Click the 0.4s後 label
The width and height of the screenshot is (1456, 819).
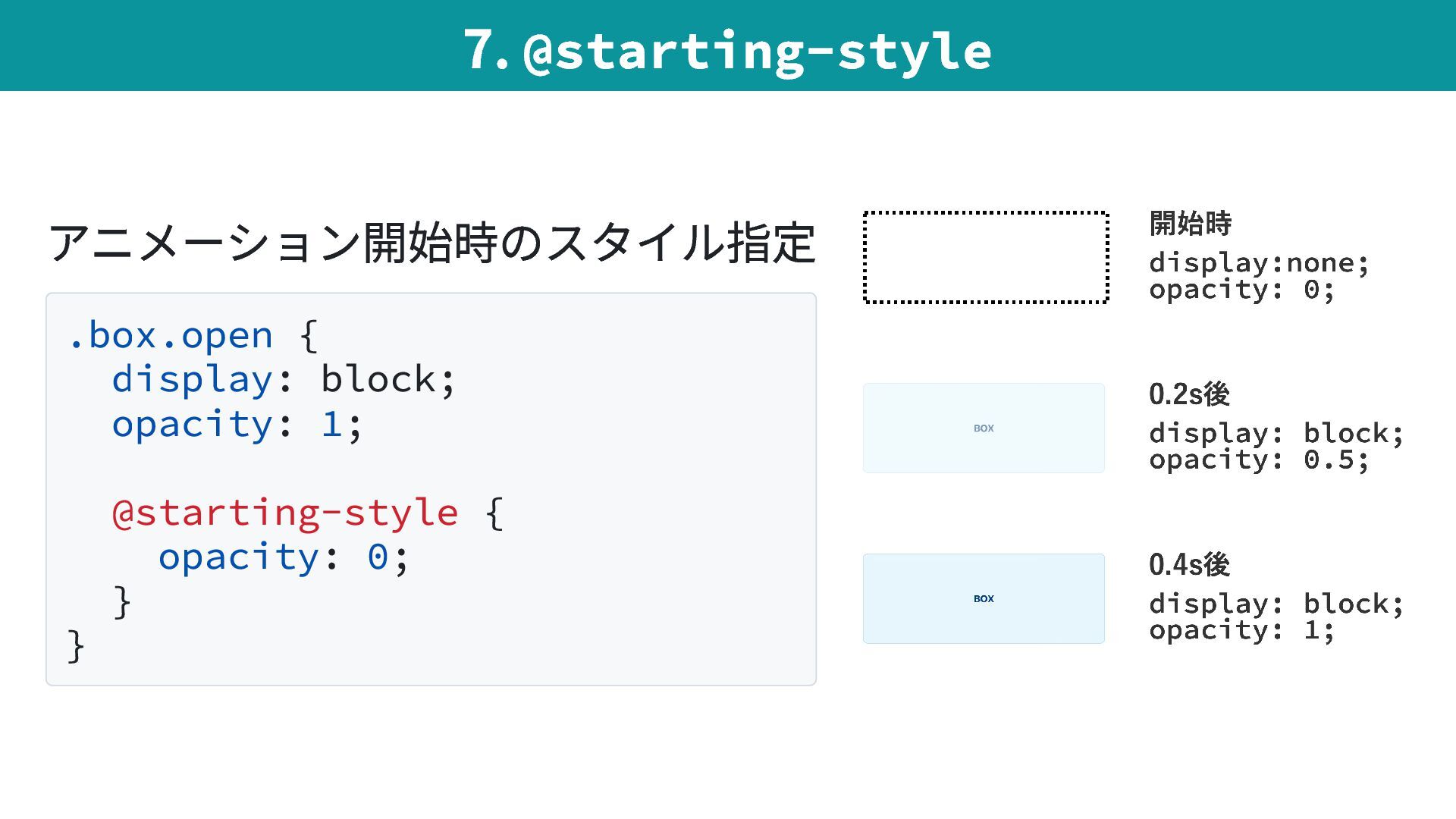coord(1189,565)
